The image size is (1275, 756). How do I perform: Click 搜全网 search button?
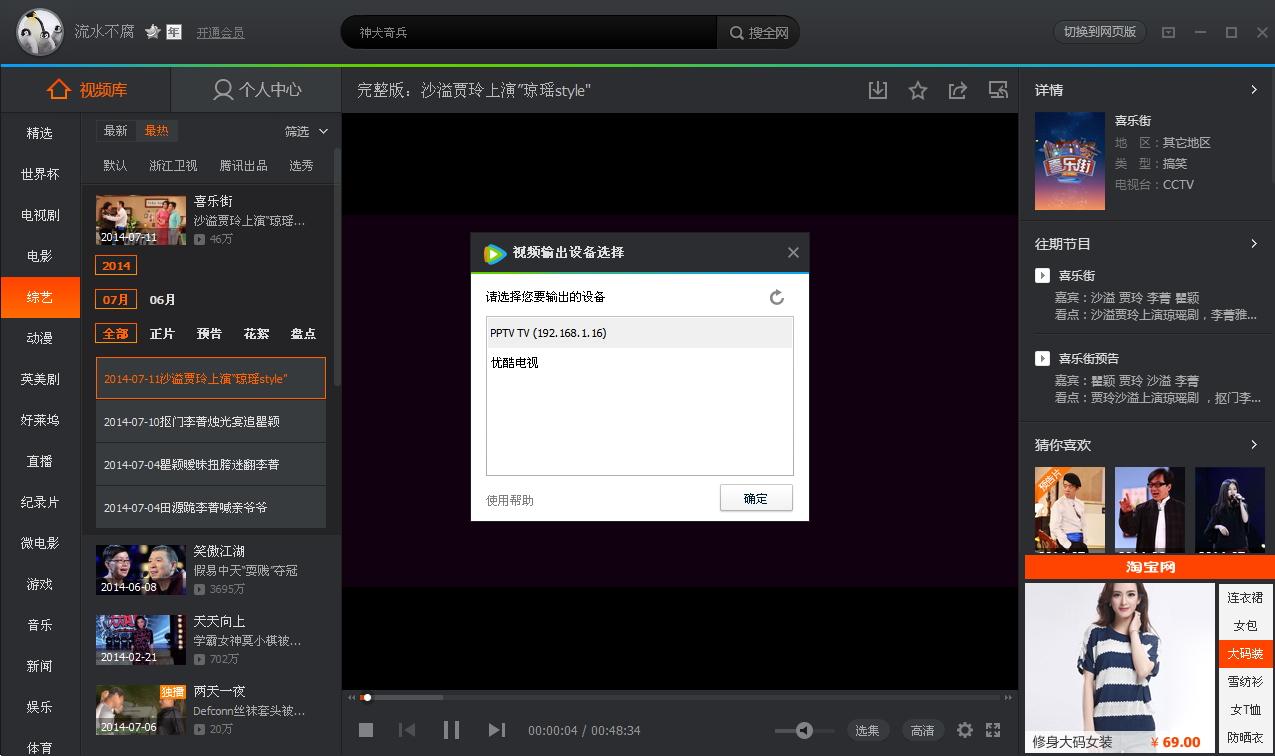[758, 32]
